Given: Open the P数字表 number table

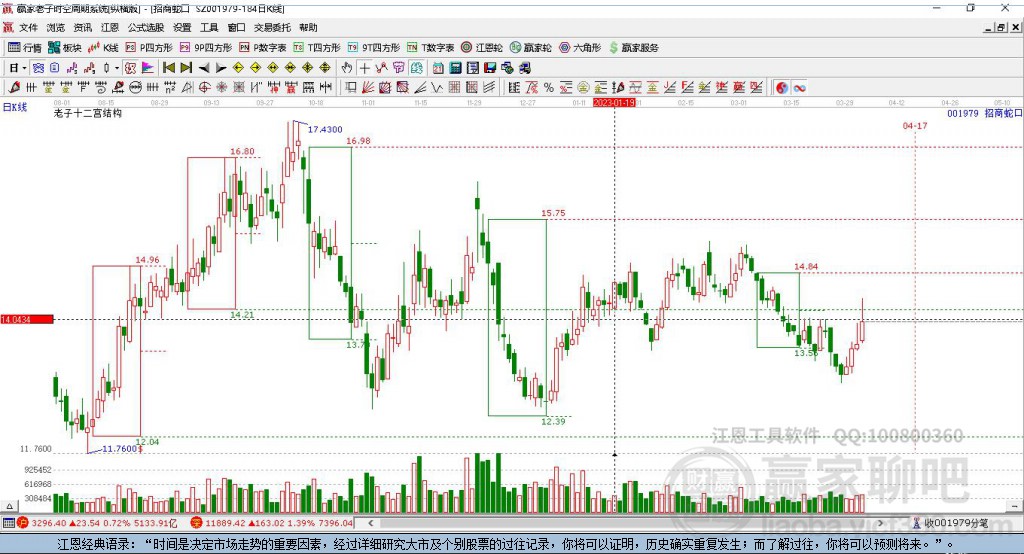Looking at the screenshot, I should (263, 48).
